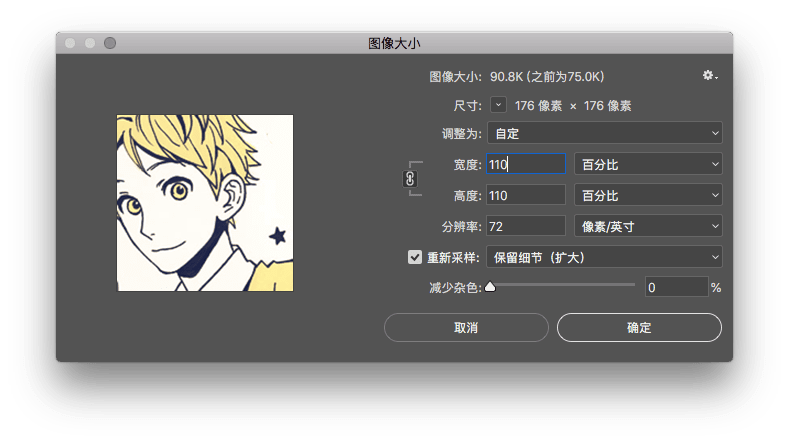Click the zoom button in title bar
This screenshot has height=442, width=789.
pyautogui.click(x=110, y=44)
